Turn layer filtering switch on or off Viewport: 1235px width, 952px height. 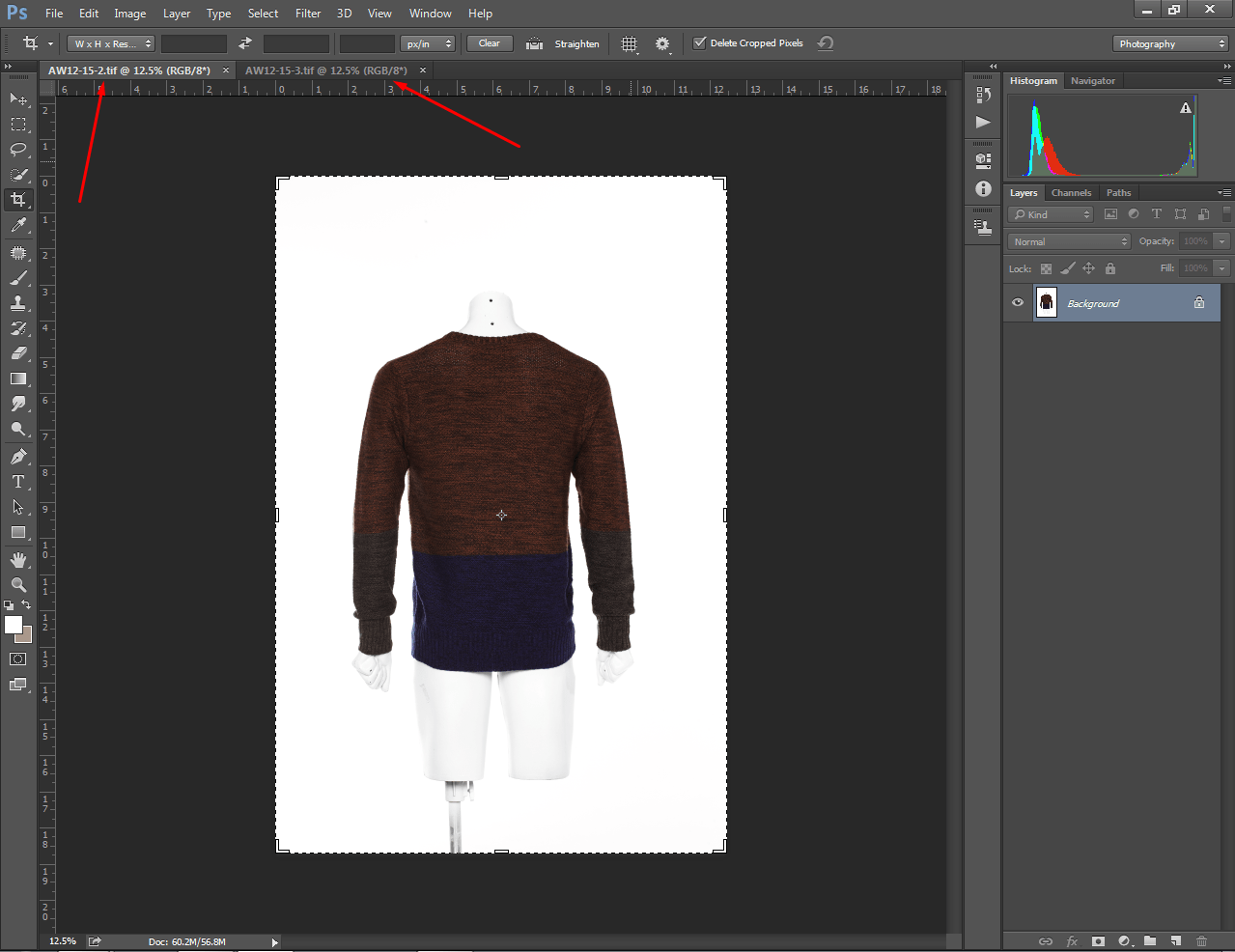pyautogui.click(x=1226, y=214)
